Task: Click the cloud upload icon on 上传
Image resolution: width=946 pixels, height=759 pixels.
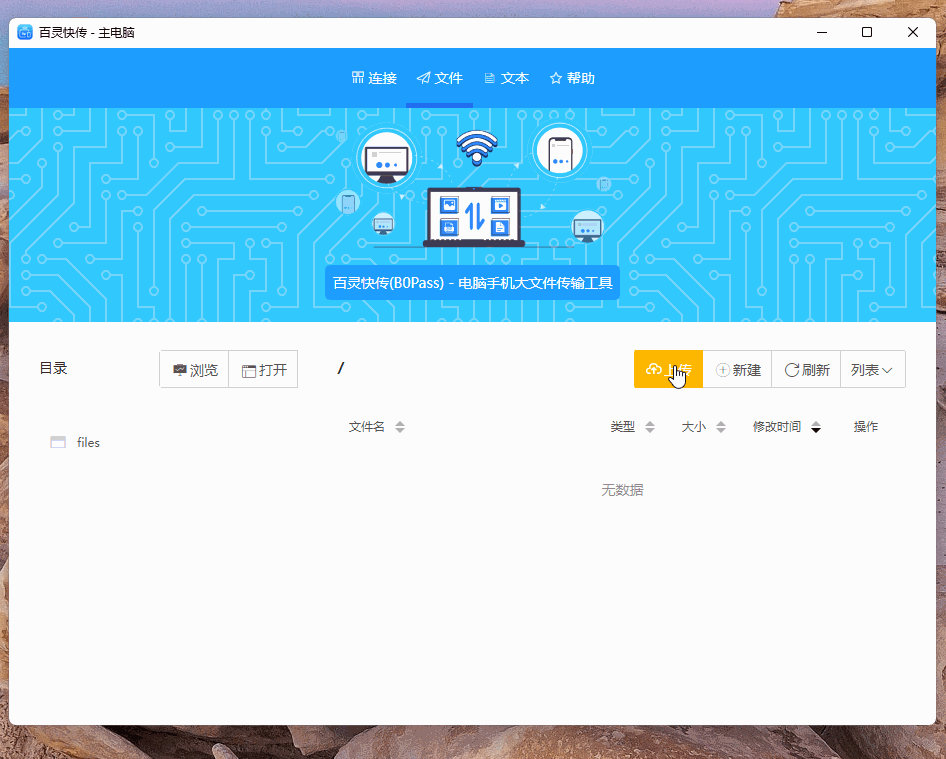Action: coord(653,369)
